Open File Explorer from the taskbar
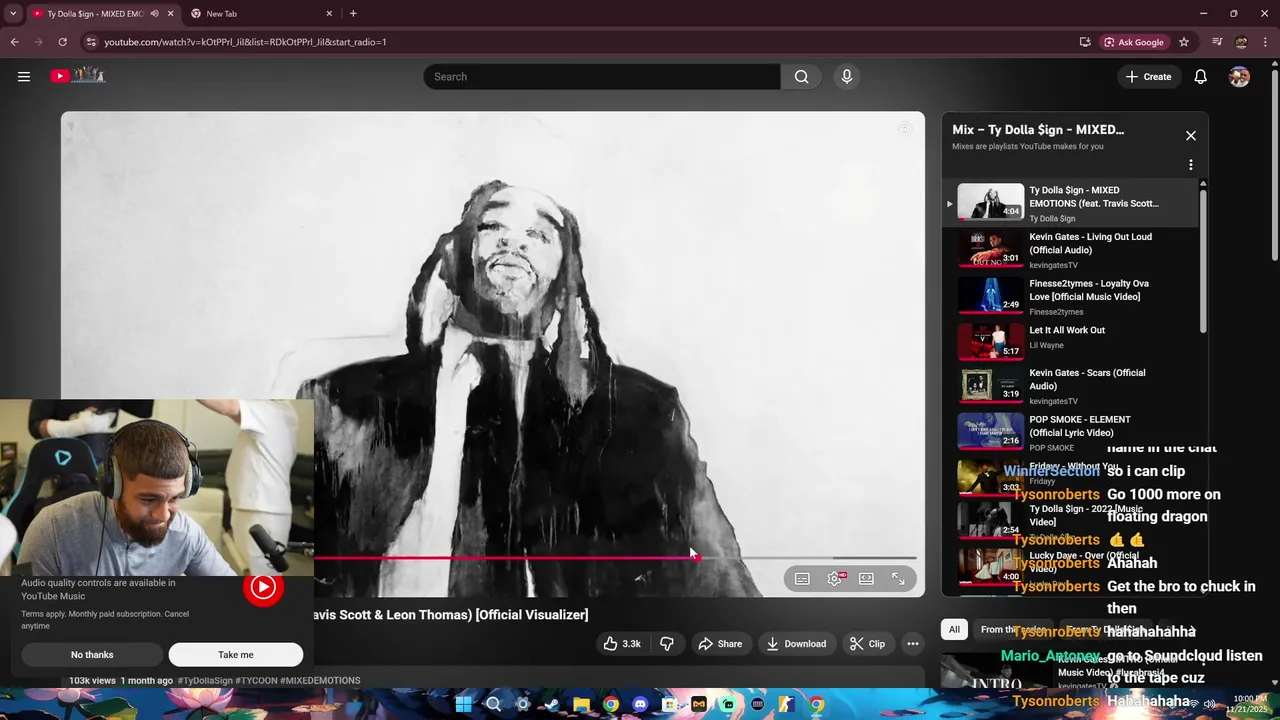Image resolution: width=1280 pixels, height=720 pixels. click(x=581, y=704)
